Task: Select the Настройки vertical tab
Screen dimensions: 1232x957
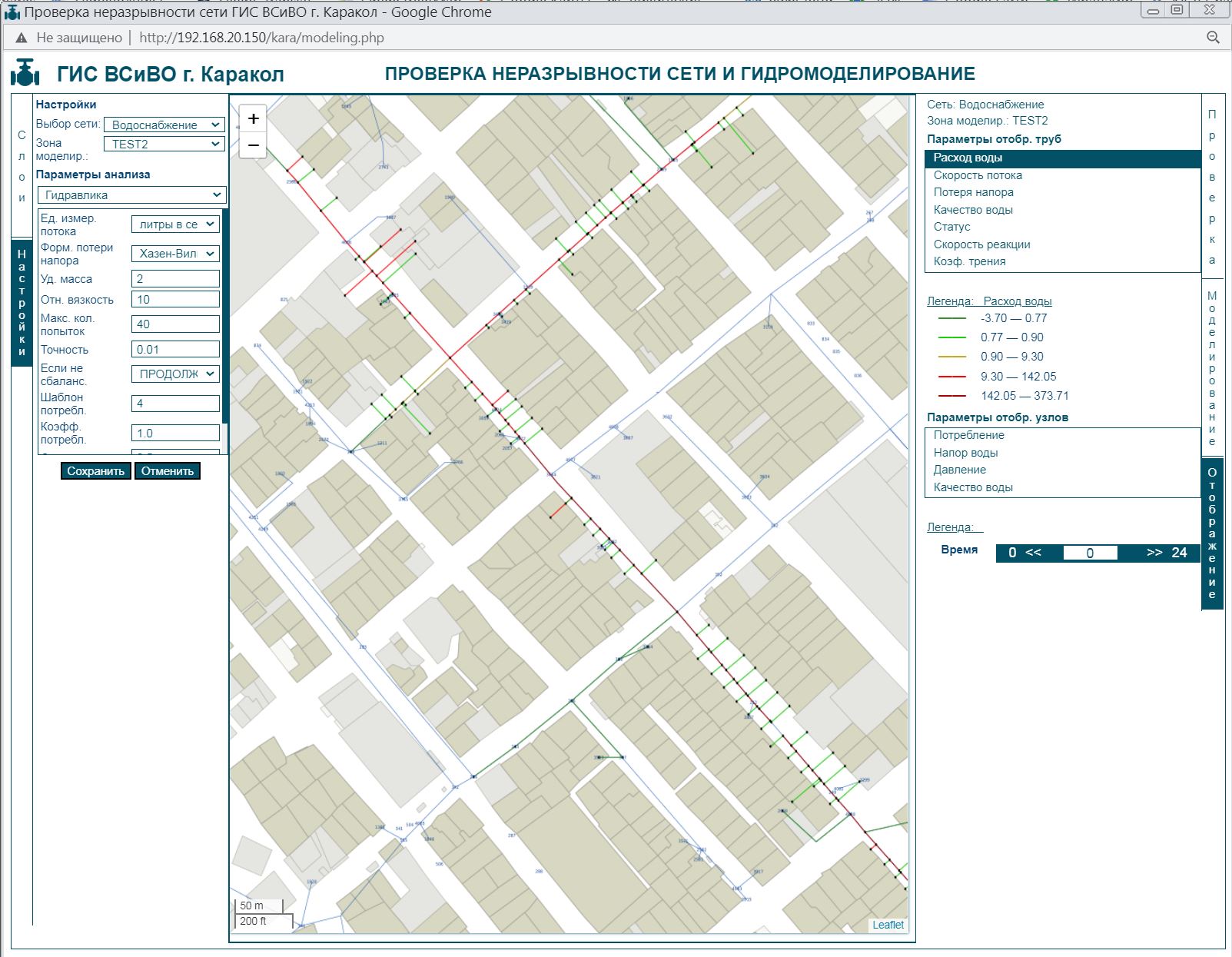Action: pyautogui.click(x=22, y=303)
